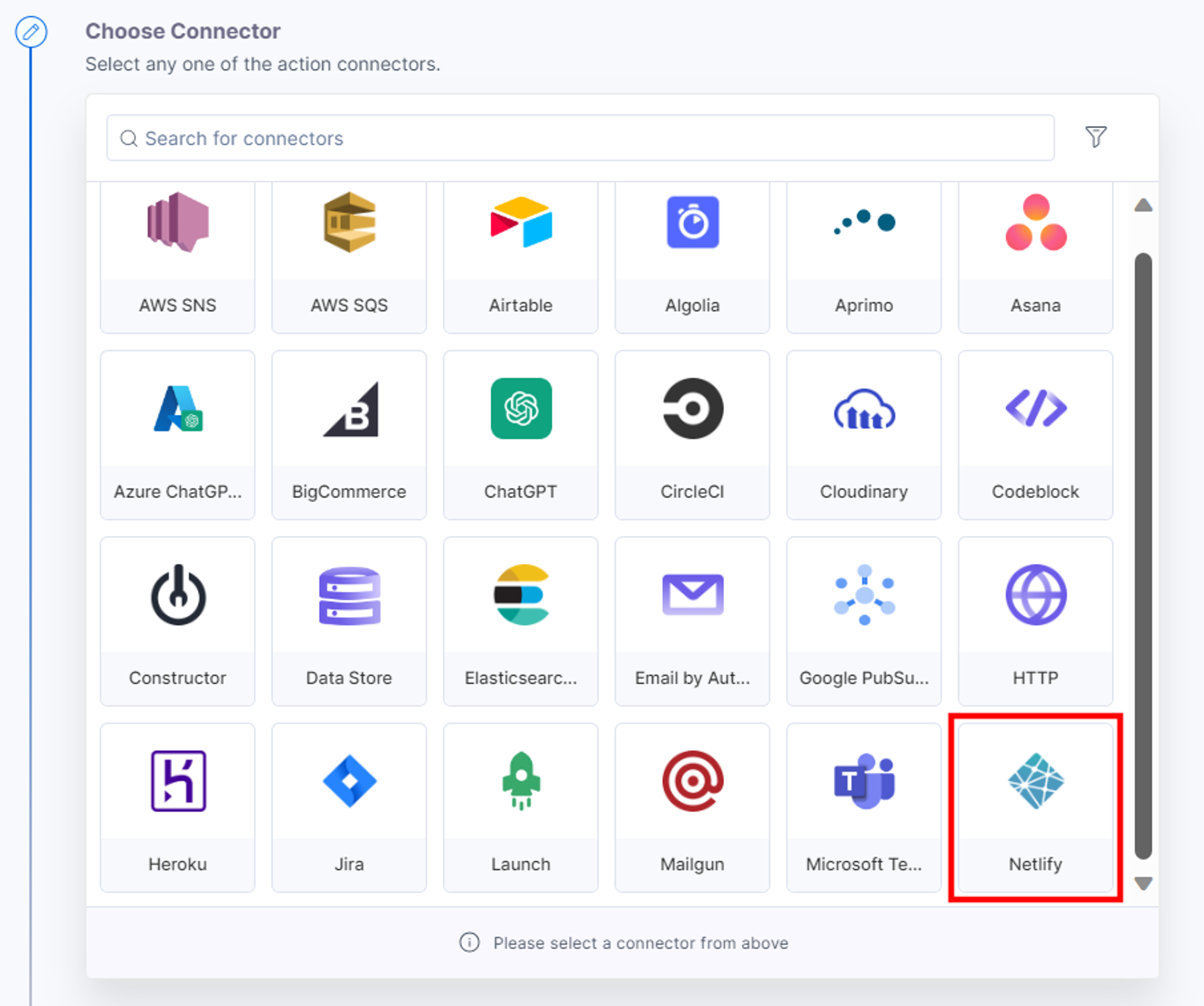Select the AWS SQS connector
The image size is (1204, 1006).
click(349, 257)
